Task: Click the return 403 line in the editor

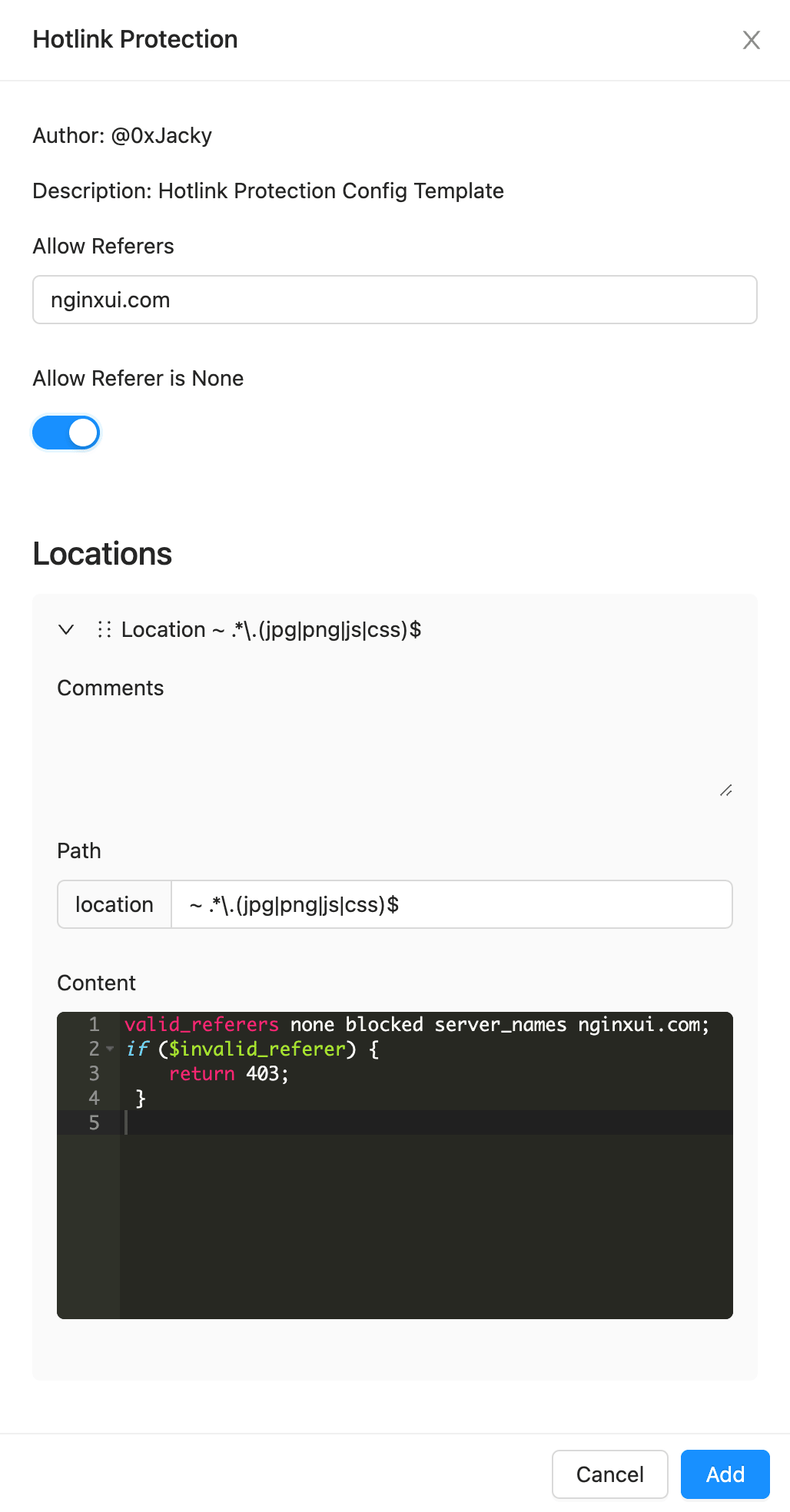Action: tap(228, 1074)
